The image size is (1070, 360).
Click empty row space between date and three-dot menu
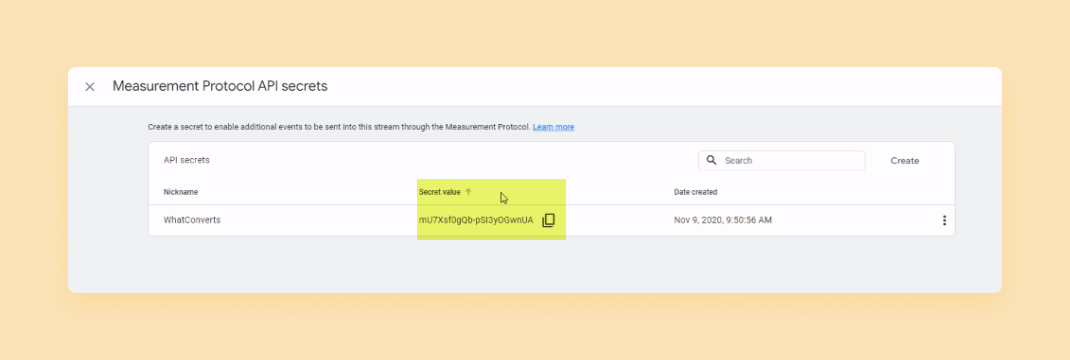tap(856, 220)
